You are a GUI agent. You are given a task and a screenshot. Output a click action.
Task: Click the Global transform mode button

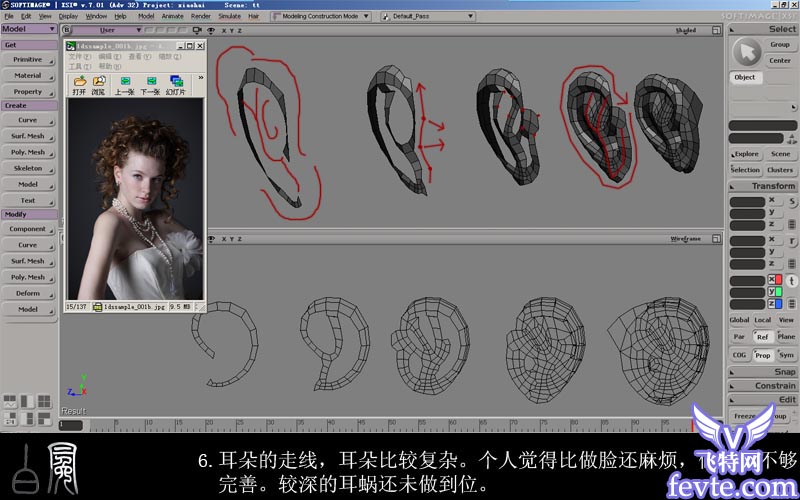point(739,320)
